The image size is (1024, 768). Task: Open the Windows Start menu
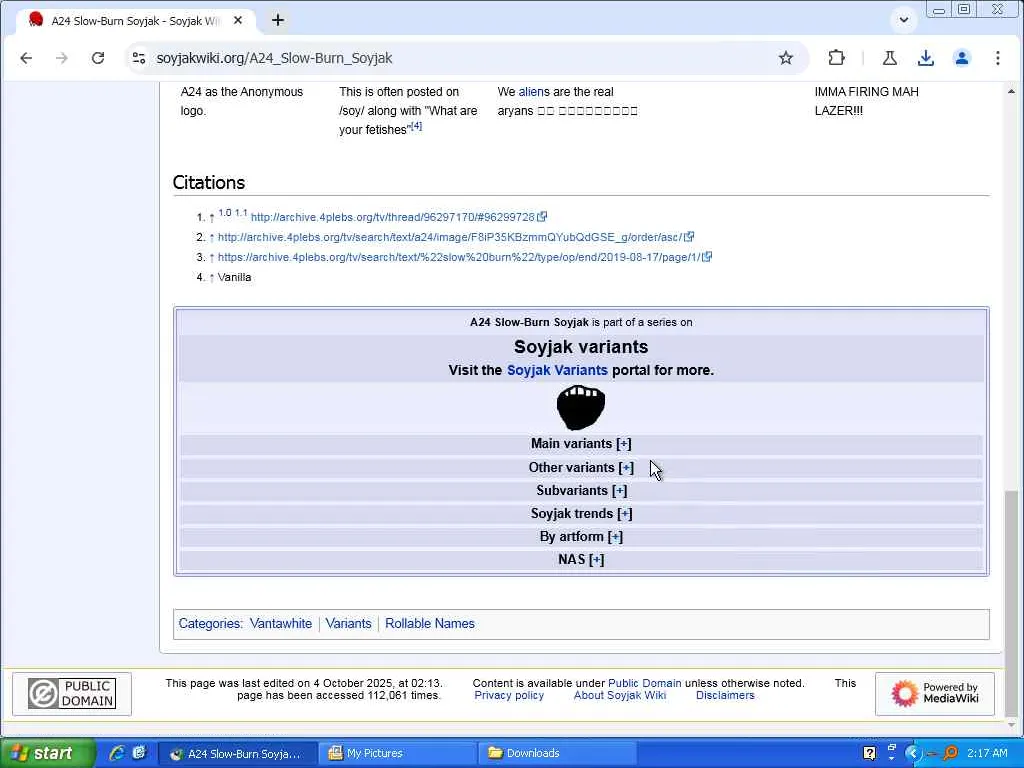[x=47, y=754]
